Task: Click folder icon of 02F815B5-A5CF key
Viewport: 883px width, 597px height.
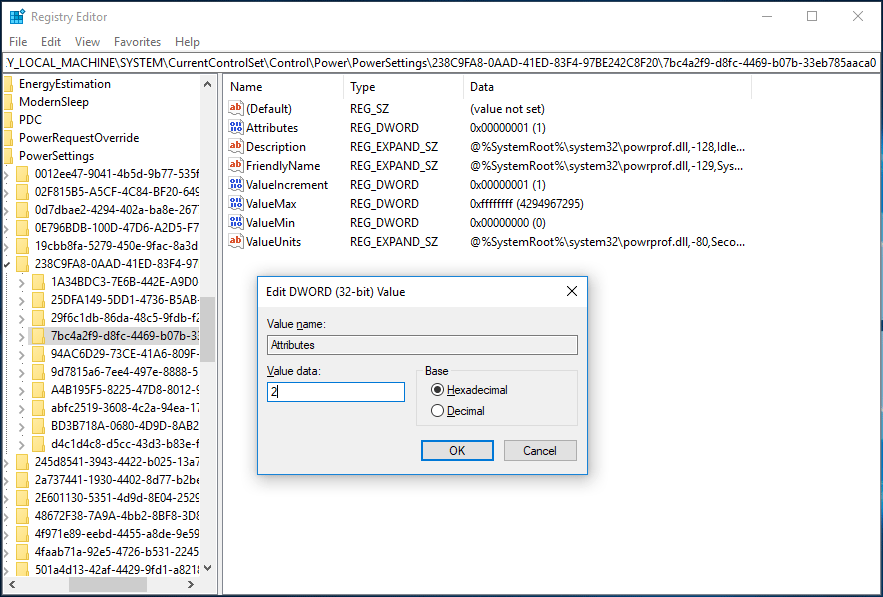Action: click(23, 192)
